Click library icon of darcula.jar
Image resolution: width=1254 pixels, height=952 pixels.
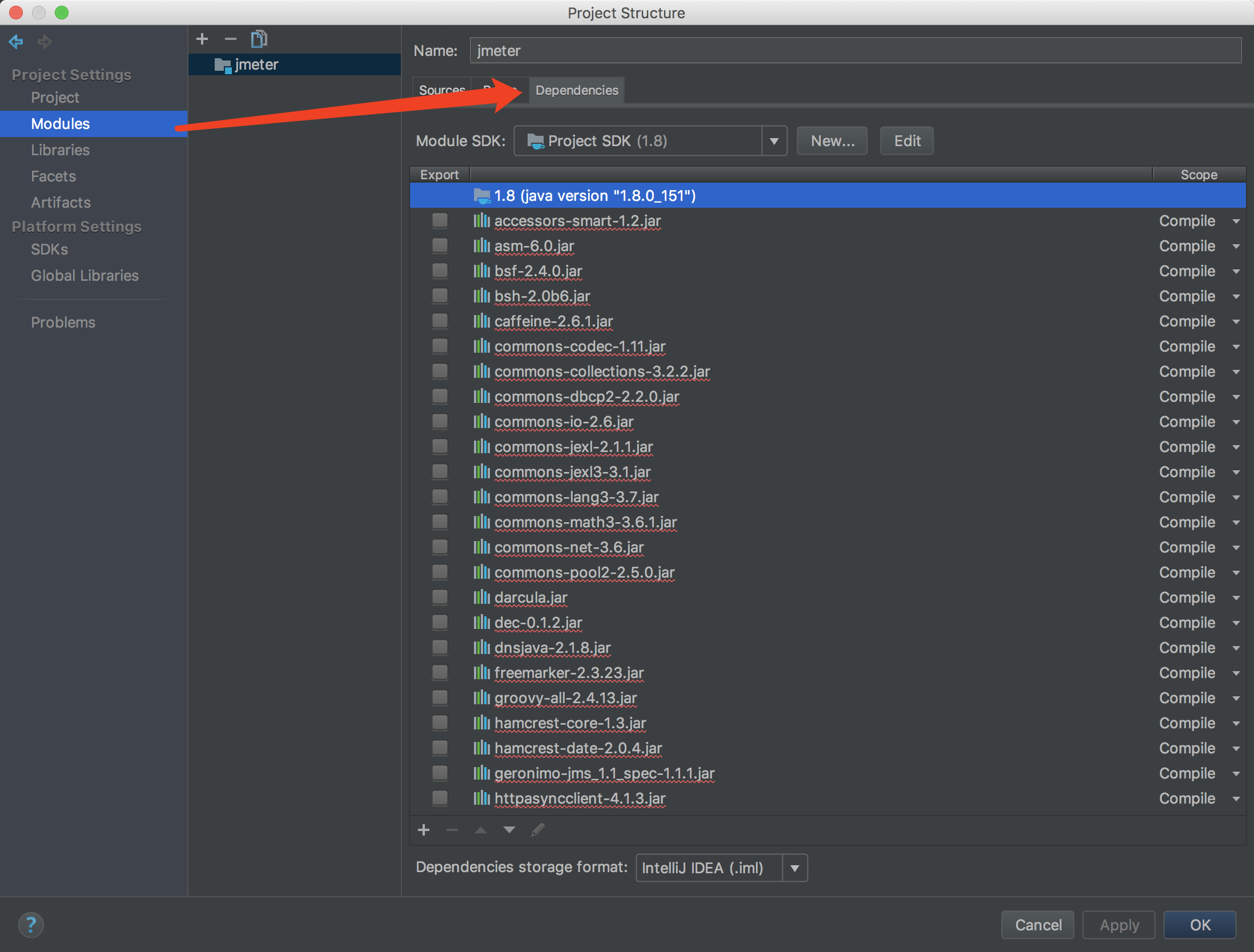(x=481, y=598)
